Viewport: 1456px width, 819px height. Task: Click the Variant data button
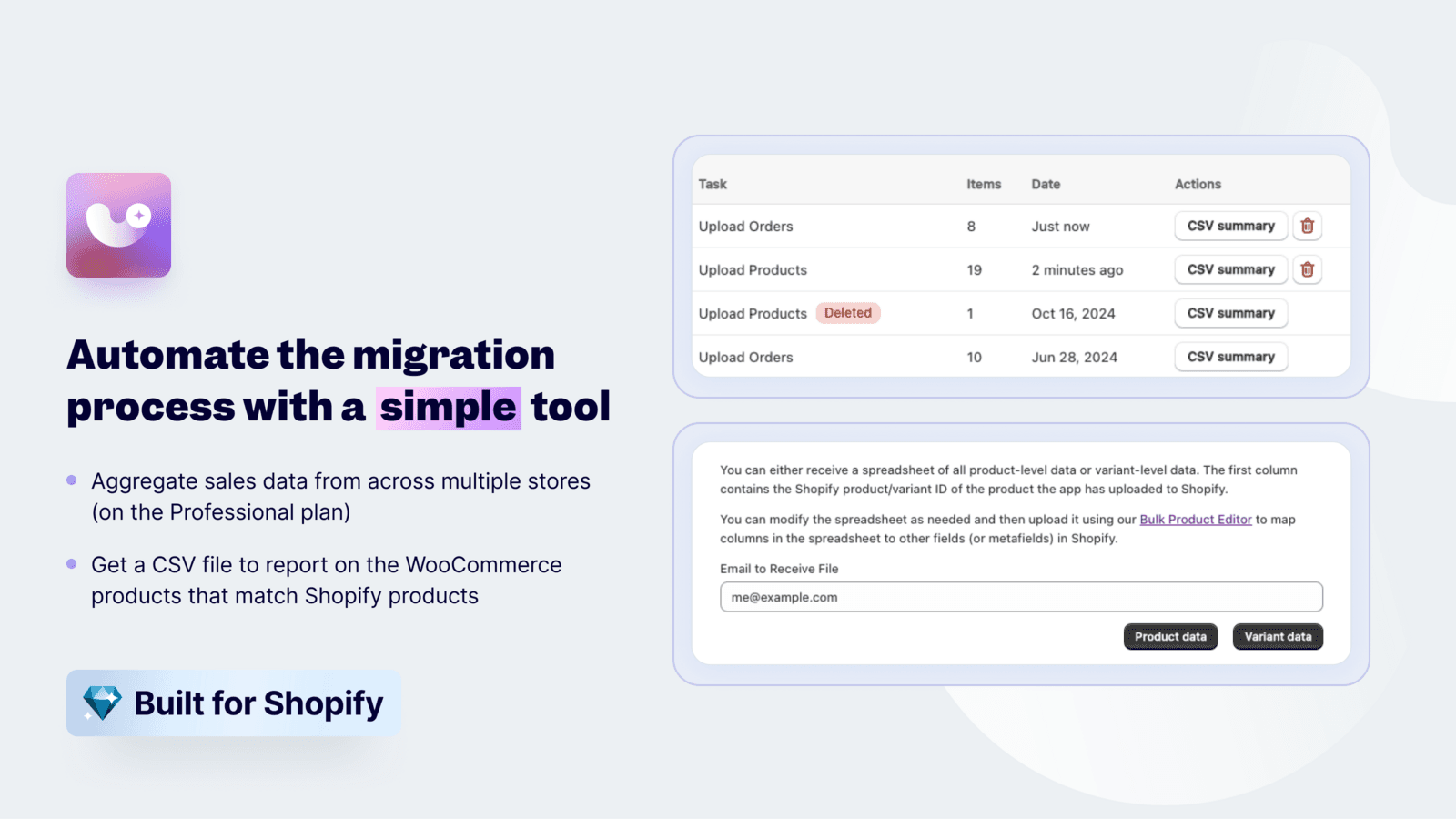pyautogui.click(x=1278, y=636)
